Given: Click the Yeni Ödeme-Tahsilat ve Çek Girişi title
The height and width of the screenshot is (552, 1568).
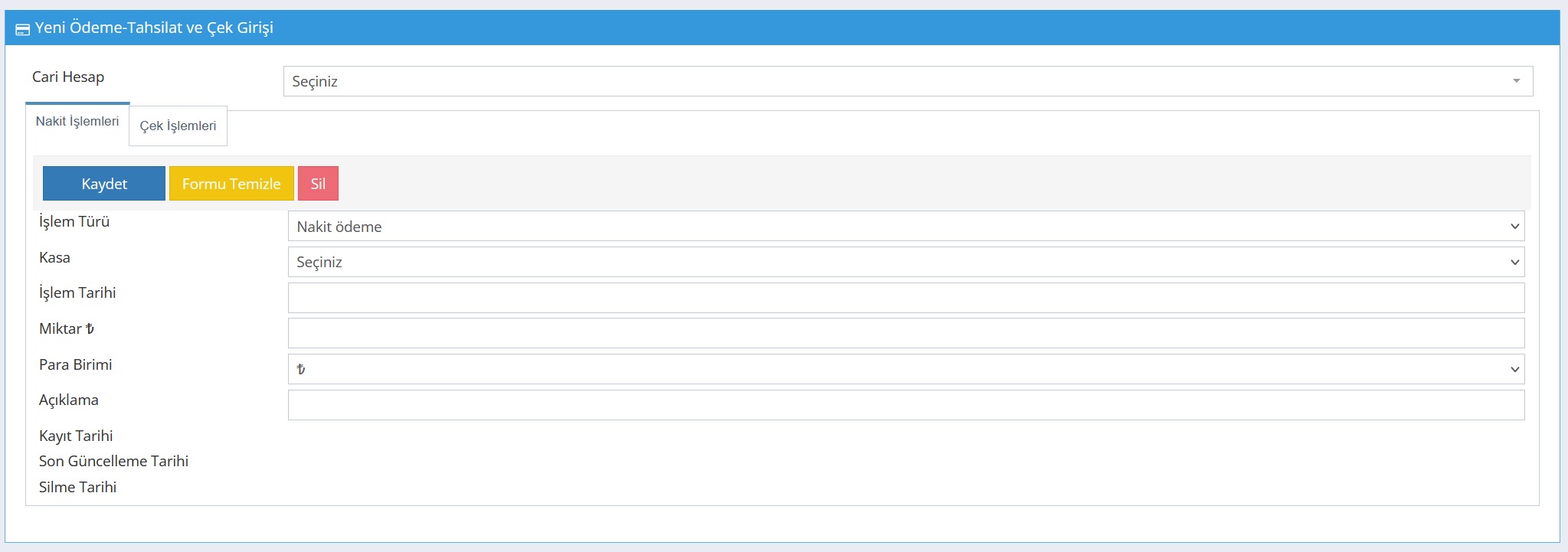Looking at the screenshot, I should [154, 28].
